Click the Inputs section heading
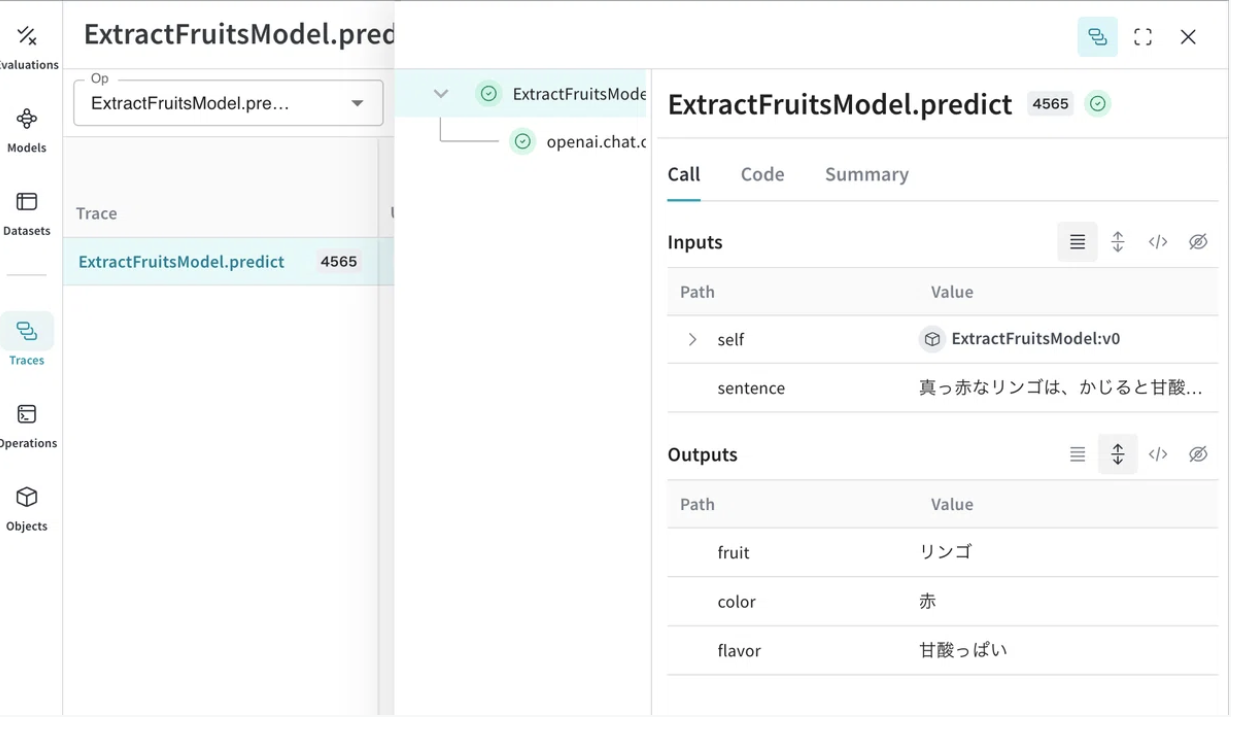Viewport: 1234px width, 746px height. tap(695, 242)
